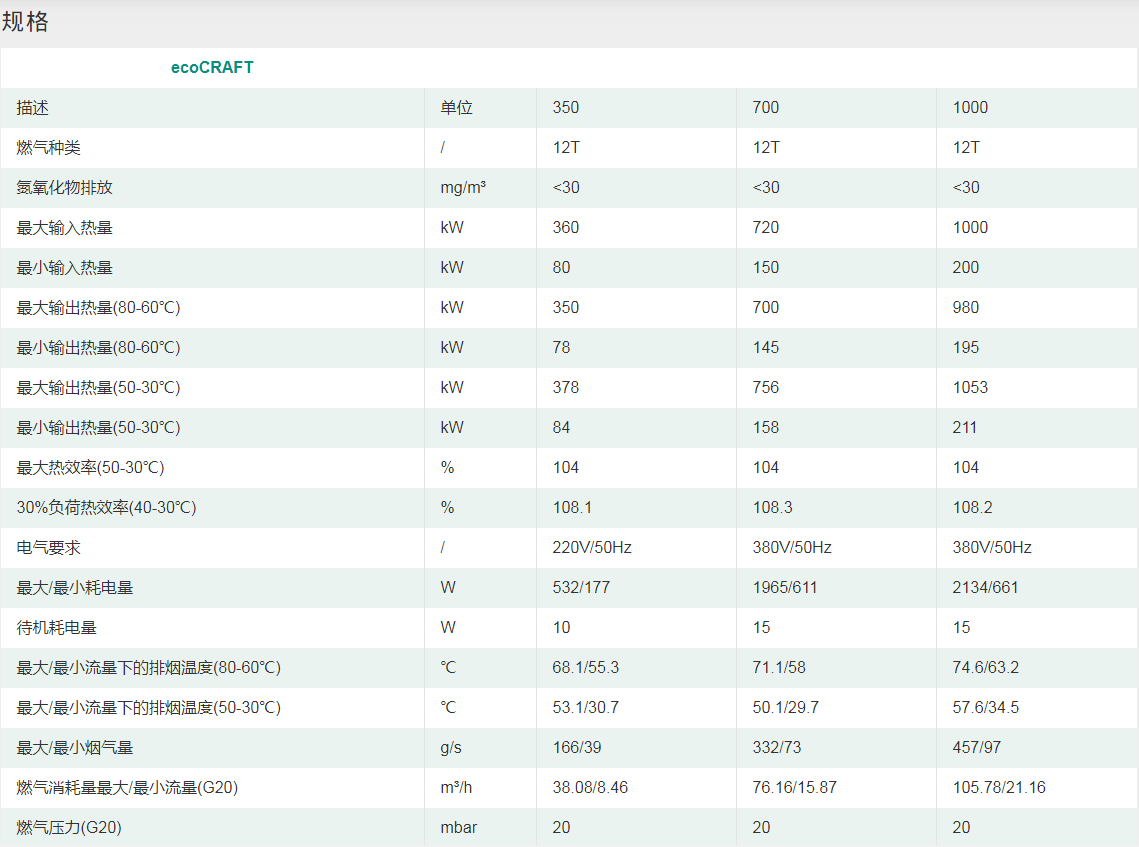Viewport: 1139px width, 847px height.
Task: Select the 105.78/21.16 gas consumption value
Action: [x=999, y=788]
